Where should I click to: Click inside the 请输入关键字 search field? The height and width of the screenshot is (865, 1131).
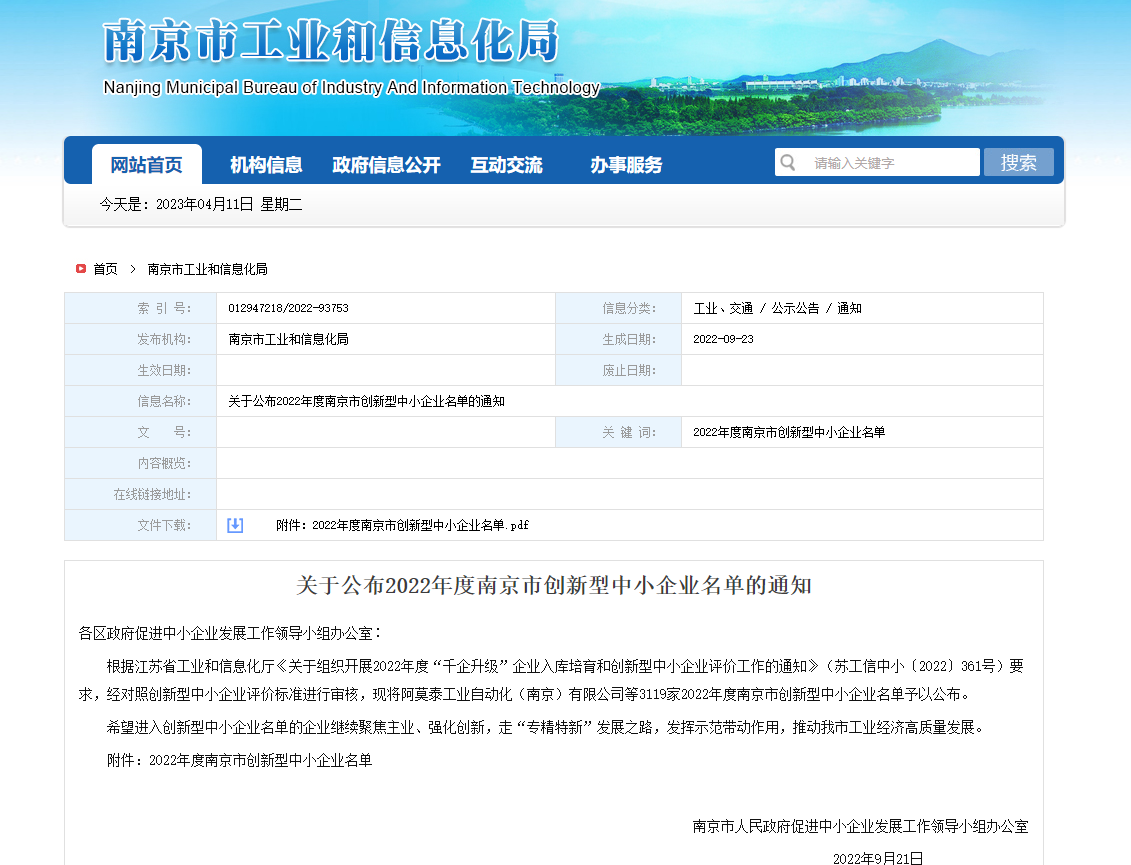pos(880,162)
